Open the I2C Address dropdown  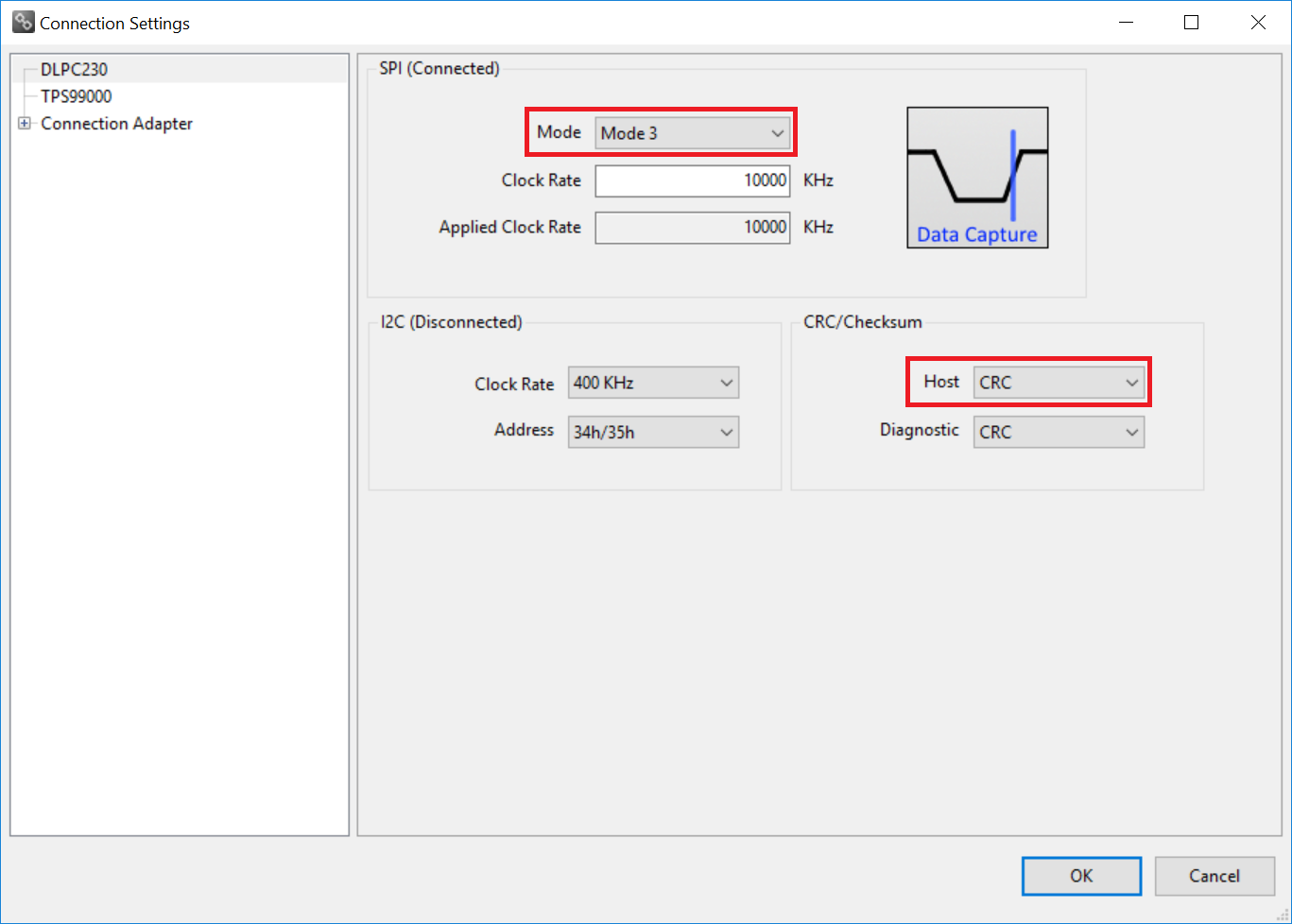click(x=653, y=432)
